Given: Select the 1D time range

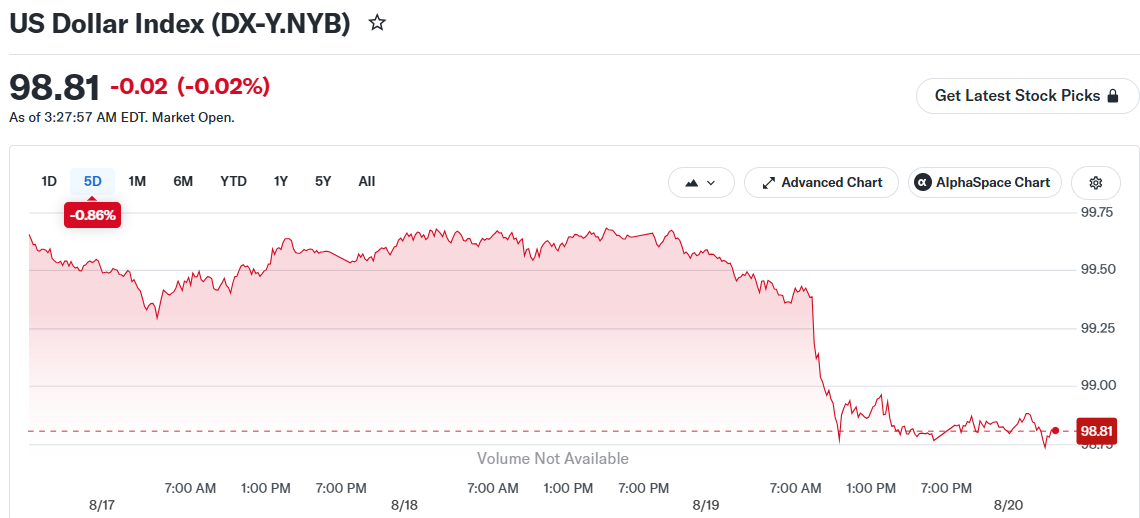Looking at the screenshot, I should point(49,181).
